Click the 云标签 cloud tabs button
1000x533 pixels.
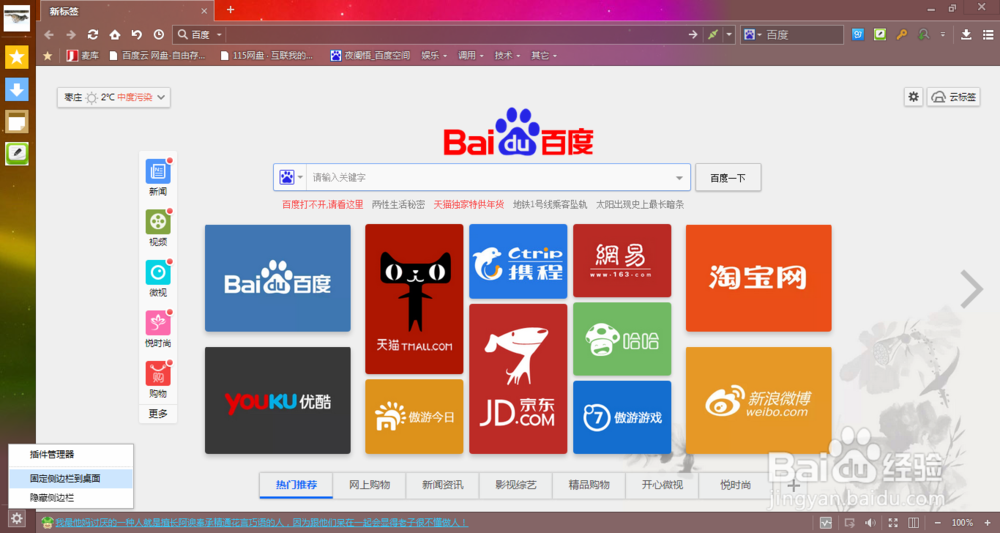click(x=953, y=97)
